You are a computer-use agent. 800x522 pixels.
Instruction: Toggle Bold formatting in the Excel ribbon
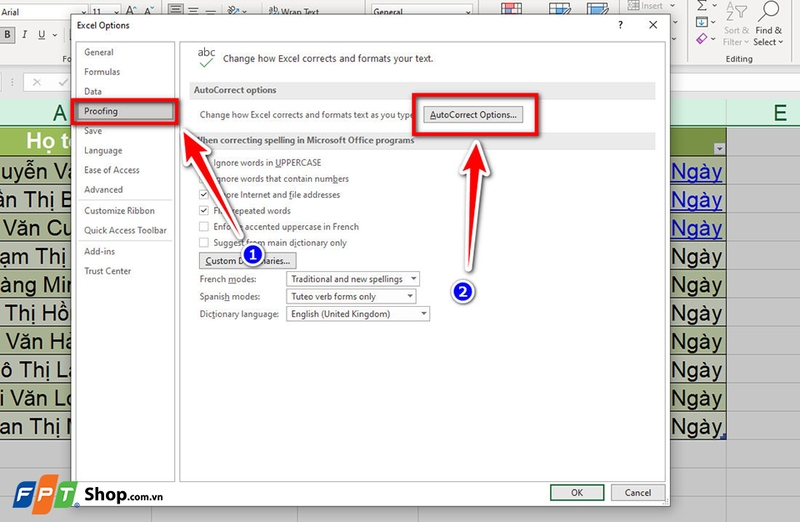7,35
